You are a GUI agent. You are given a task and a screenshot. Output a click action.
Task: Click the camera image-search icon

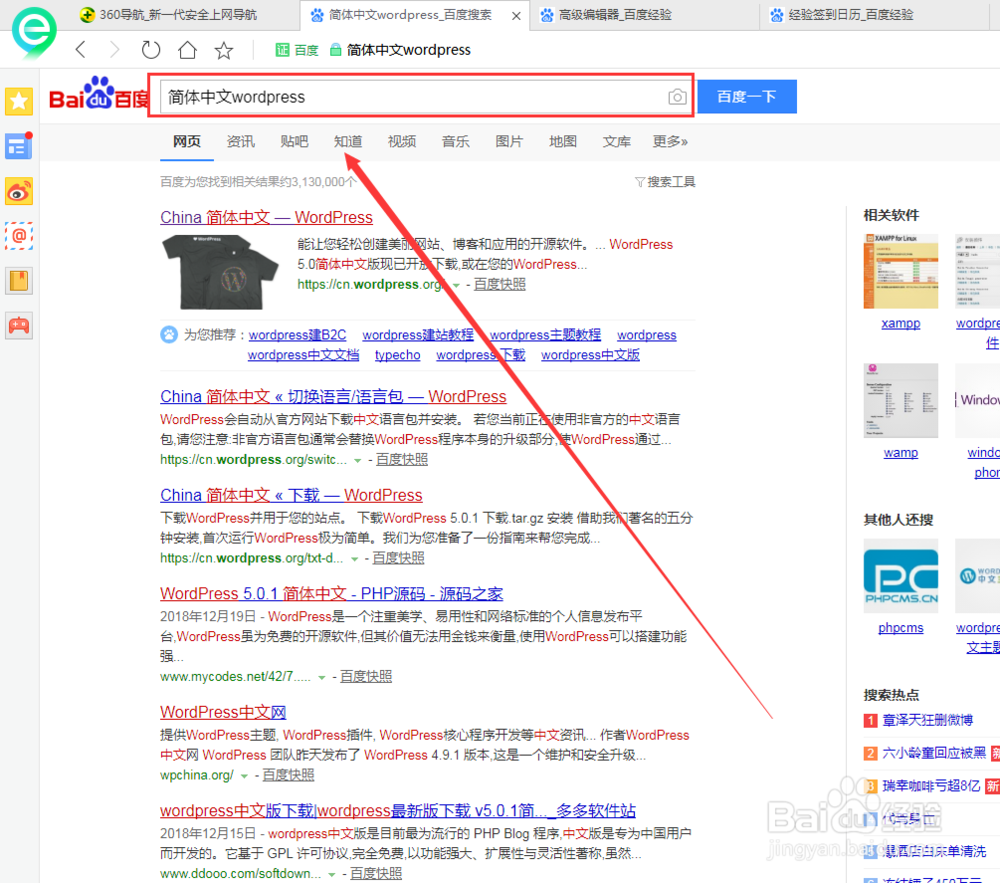(677, 97)
